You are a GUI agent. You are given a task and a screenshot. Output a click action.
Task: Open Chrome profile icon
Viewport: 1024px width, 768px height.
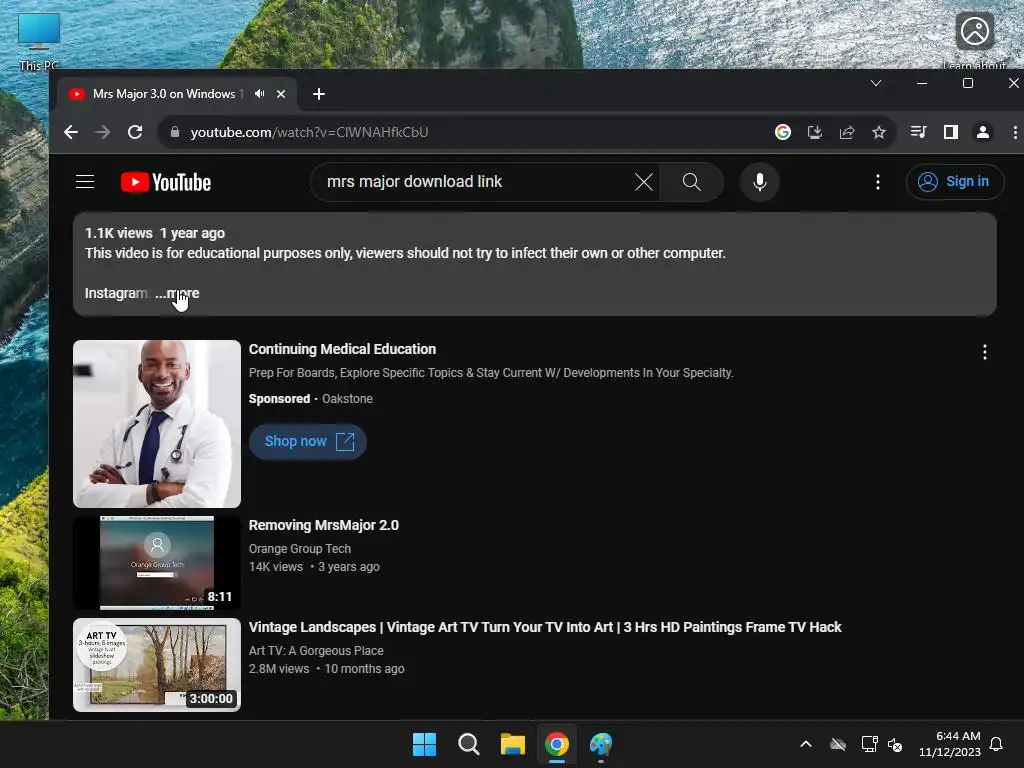pyautogui.click(x=982, y=133)
